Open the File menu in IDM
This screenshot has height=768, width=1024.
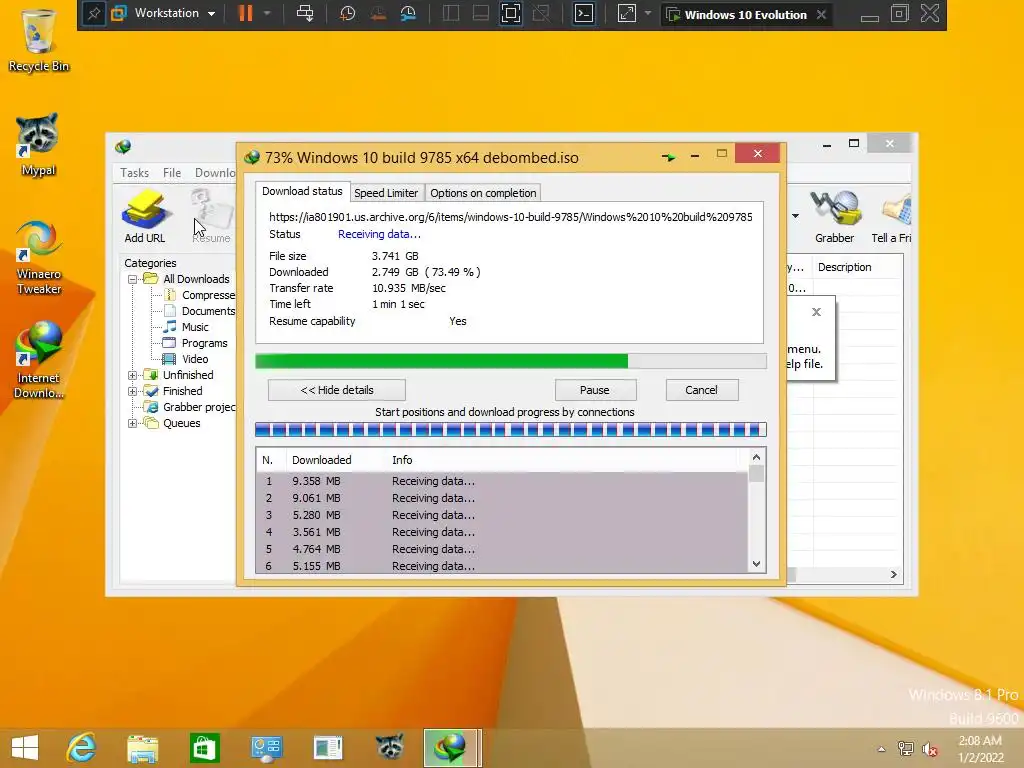pos(172,172)
